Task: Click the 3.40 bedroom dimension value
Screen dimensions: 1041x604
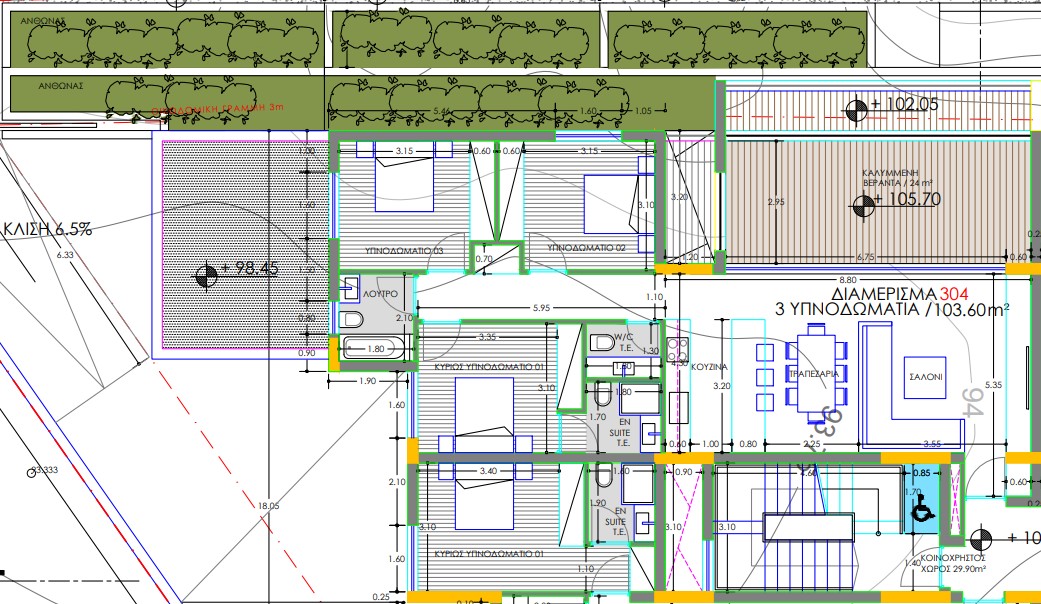Action: click(488, 471)
